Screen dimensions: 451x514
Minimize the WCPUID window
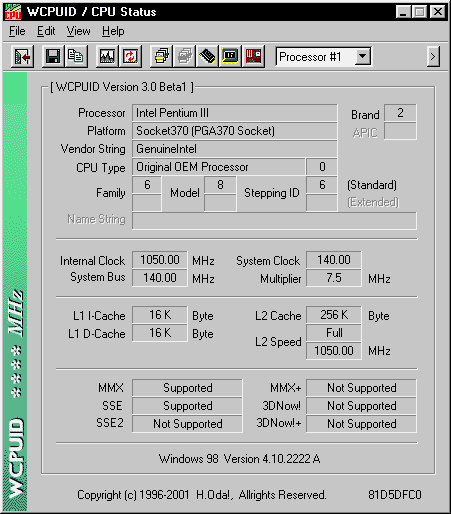click(403, 12)
